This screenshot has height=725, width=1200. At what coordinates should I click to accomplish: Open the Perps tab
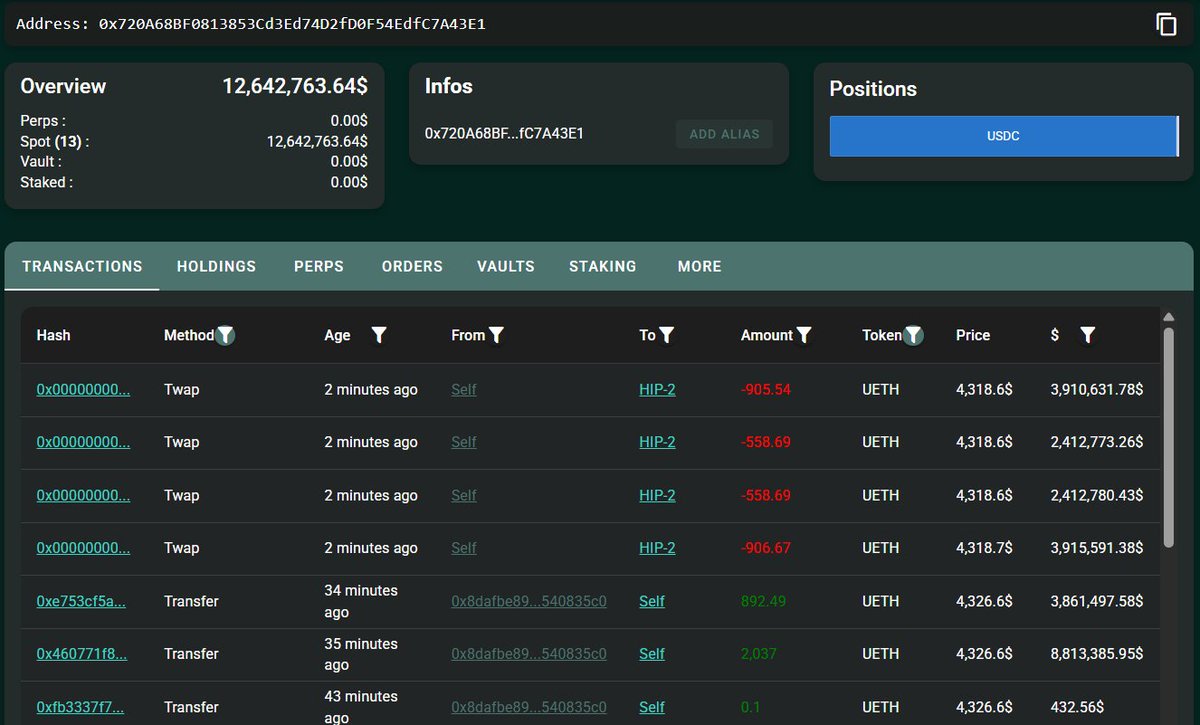click(x=318, y=267)
